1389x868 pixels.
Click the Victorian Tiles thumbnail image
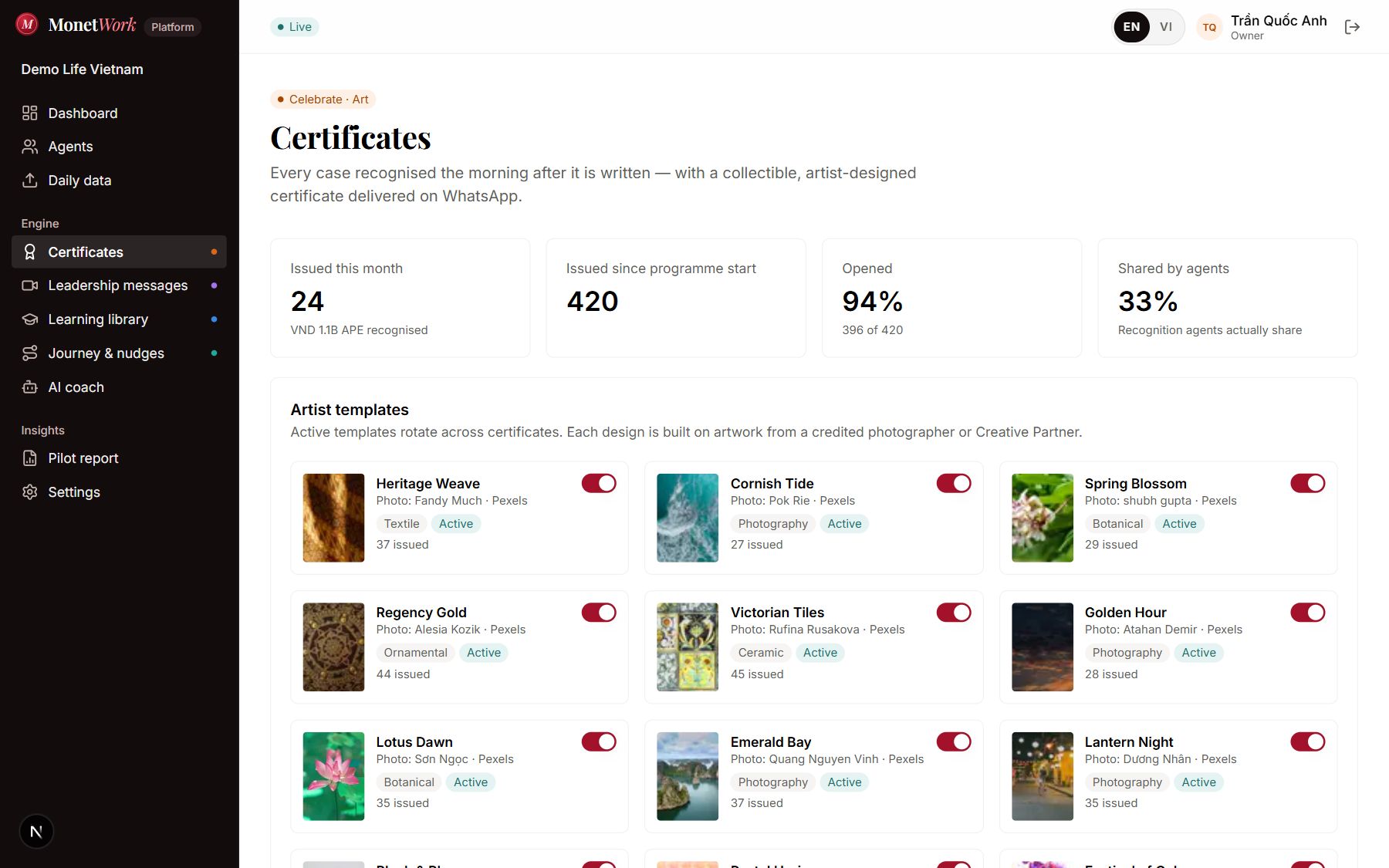click(688, 647)
